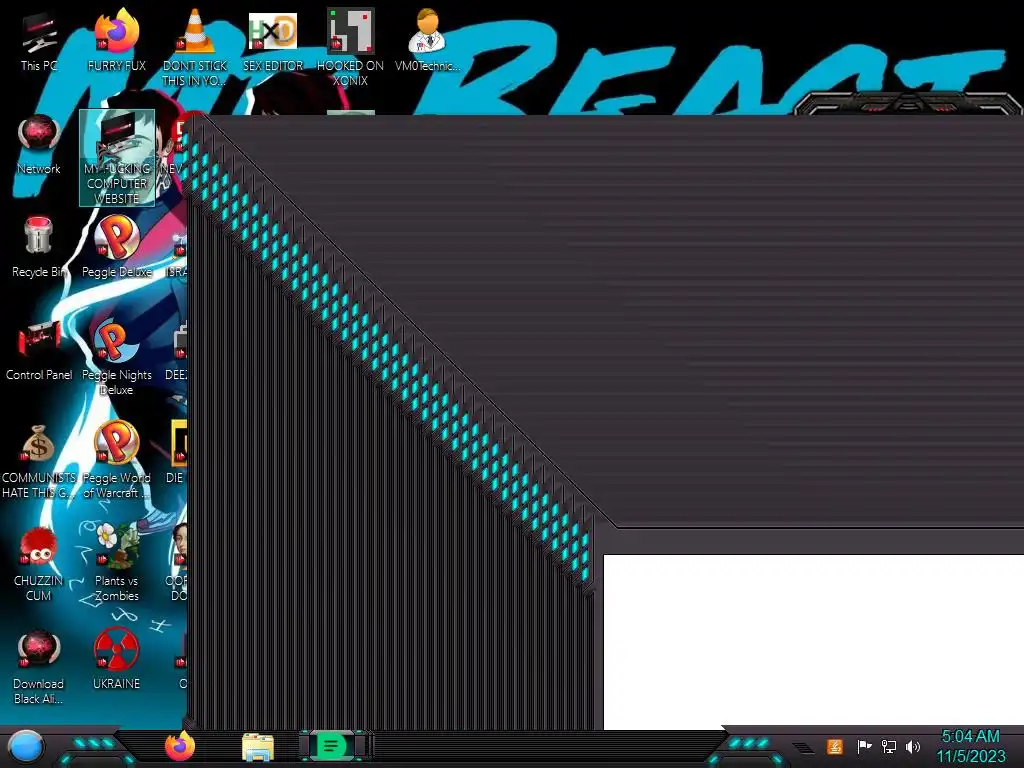This screenshot has height=768, width=1024.
Task: Launch the HxD hex editor desktop shortcut
Action: [272, 40]
